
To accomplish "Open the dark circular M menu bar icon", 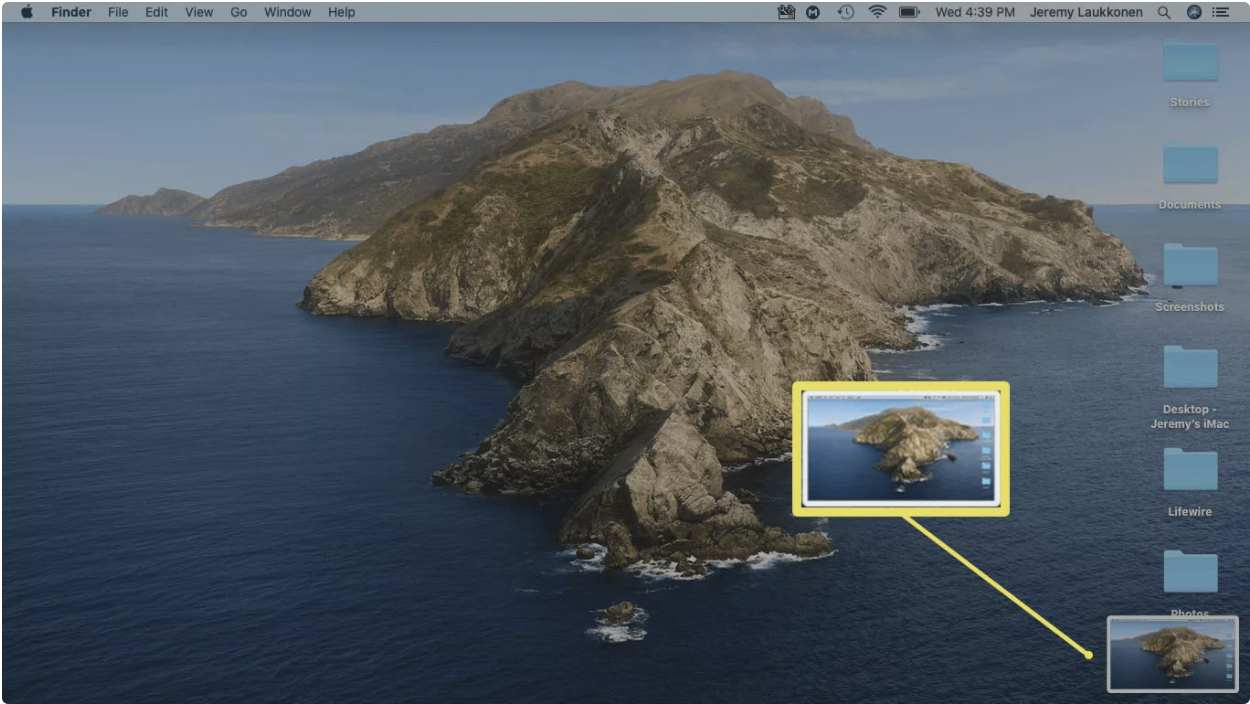I will tap(812, 12).
